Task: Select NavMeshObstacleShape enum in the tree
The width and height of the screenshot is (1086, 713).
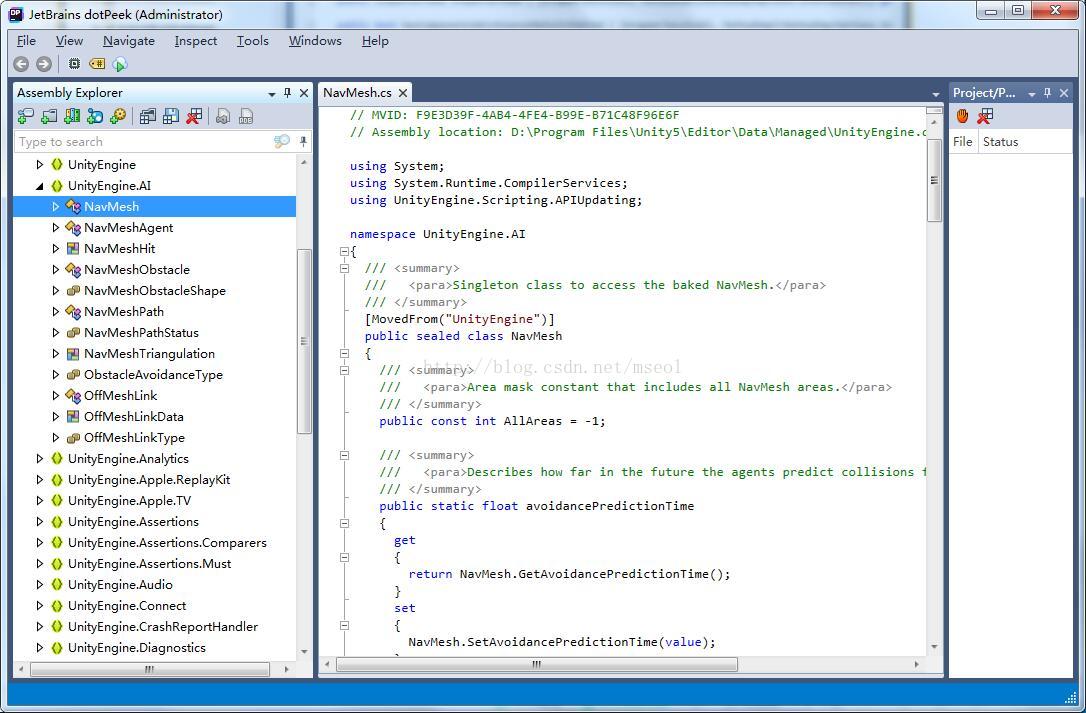Action: (154, 290)
